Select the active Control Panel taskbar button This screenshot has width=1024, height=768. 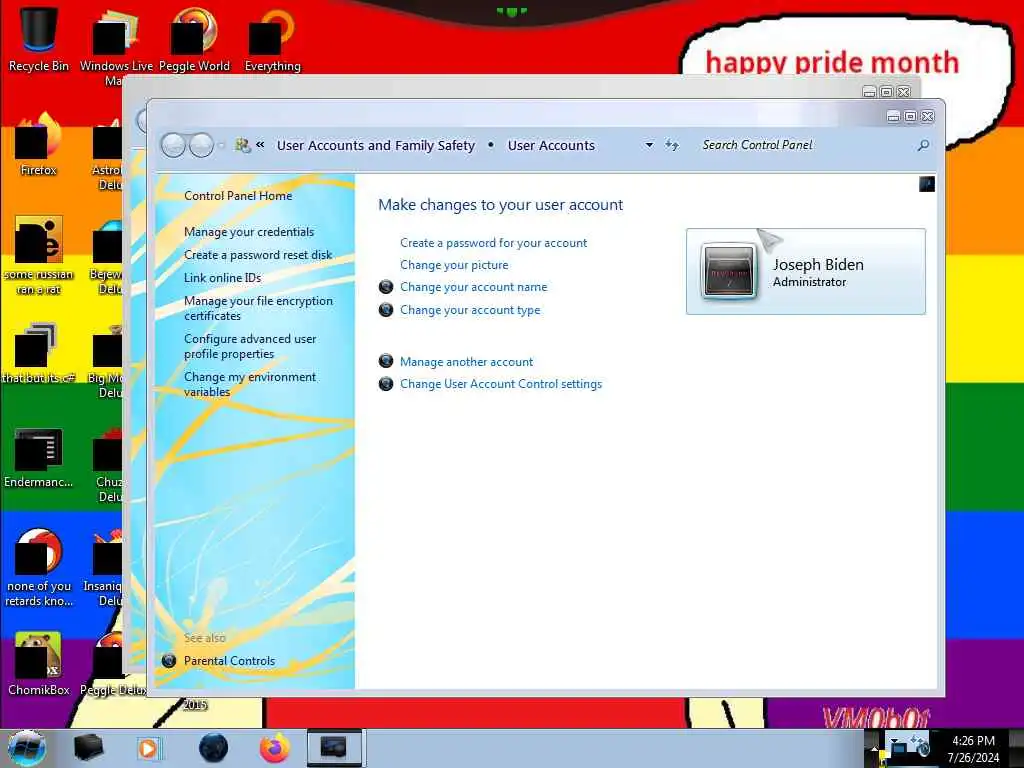pyautogui.click(x=334, y=748)
